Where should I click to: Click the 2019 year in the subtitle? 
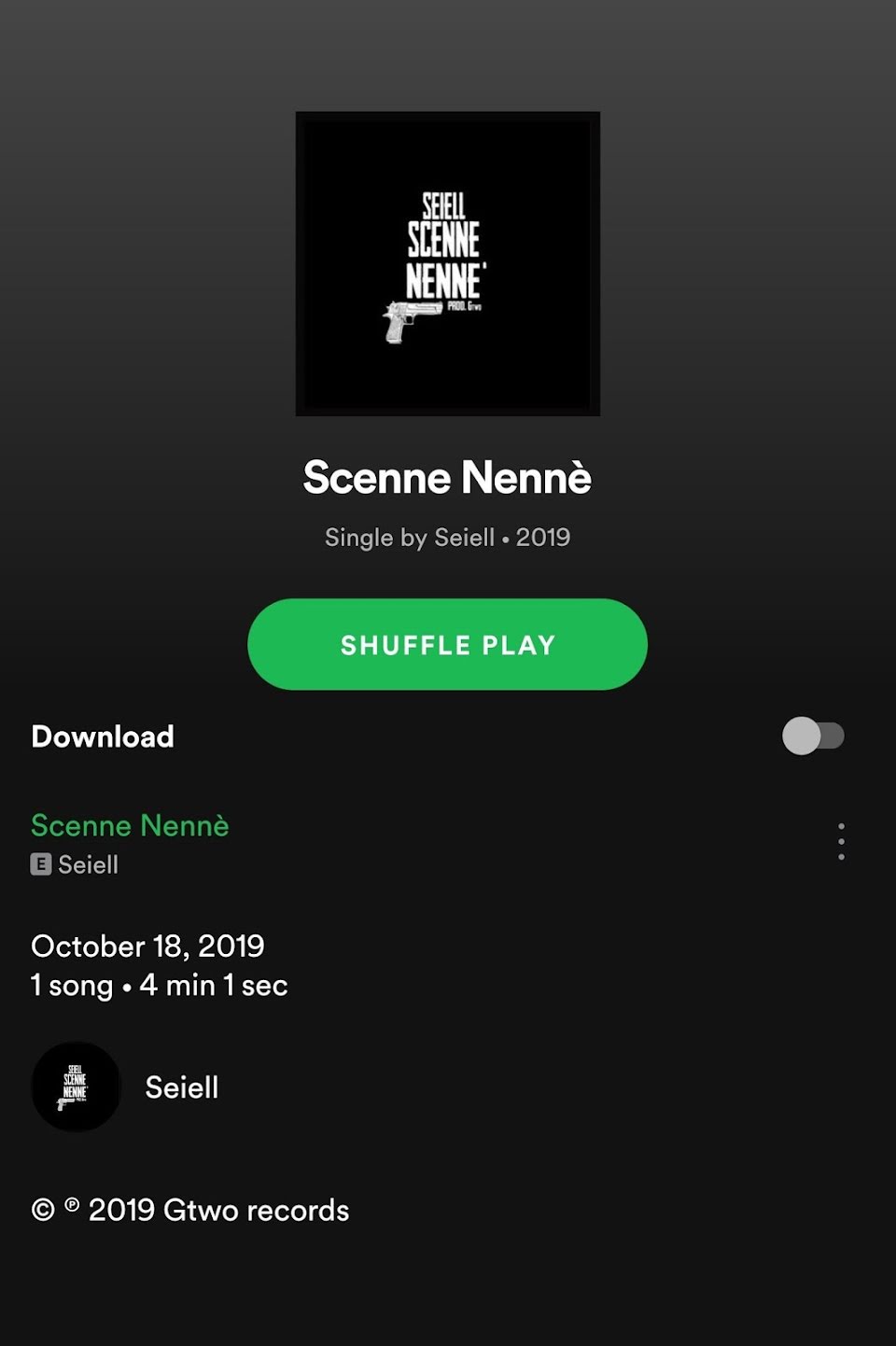tap(543, 538)
